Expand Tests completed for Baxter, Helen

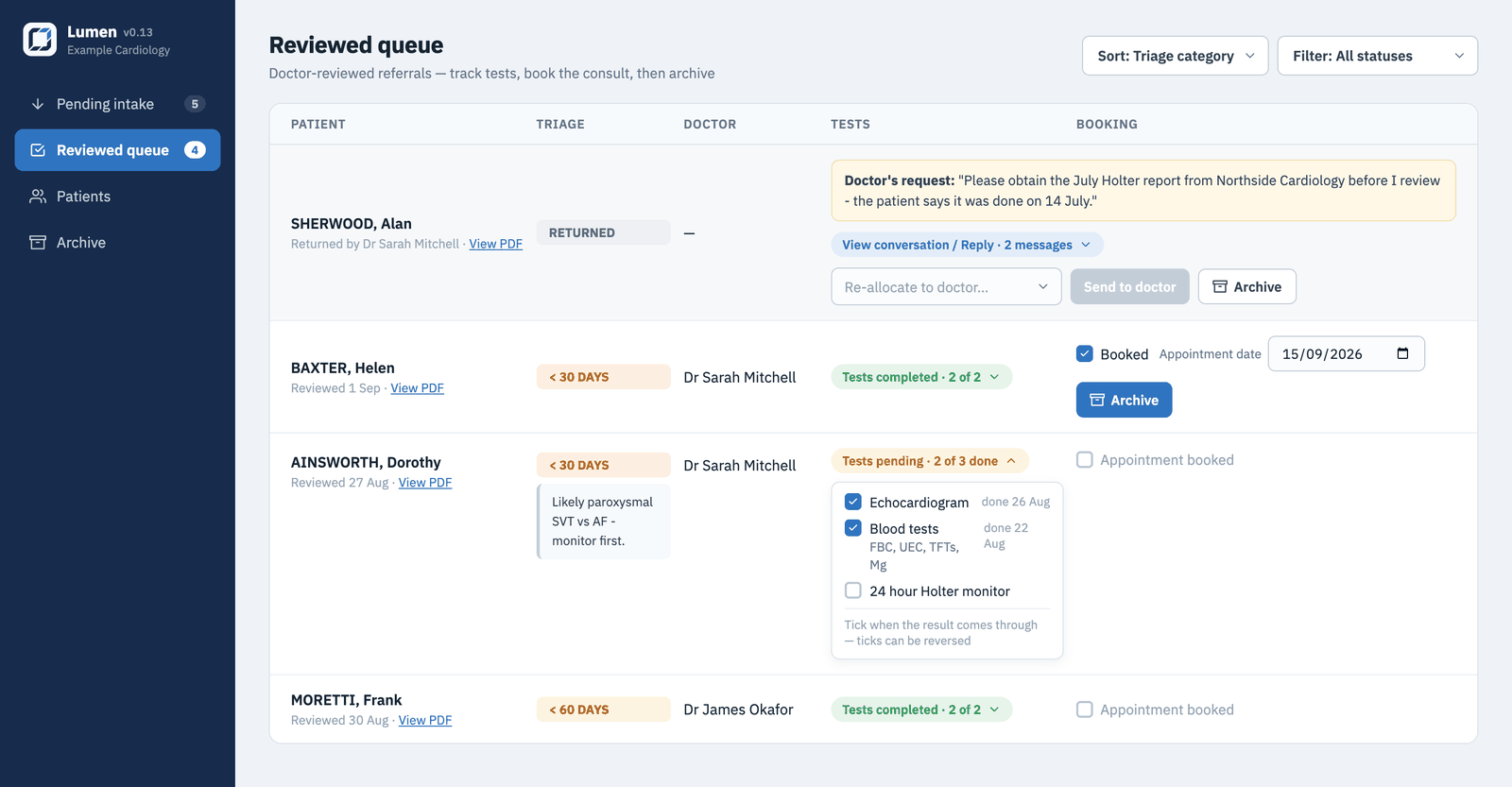coord(921,377)
